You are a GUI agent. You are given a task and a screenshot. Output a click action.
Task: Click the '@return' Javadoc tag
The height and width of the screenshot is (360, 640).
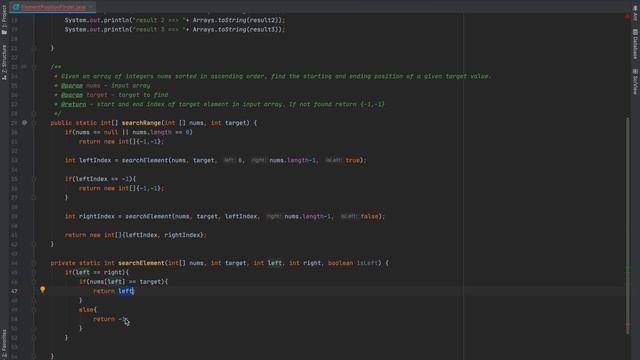[73, 104]
